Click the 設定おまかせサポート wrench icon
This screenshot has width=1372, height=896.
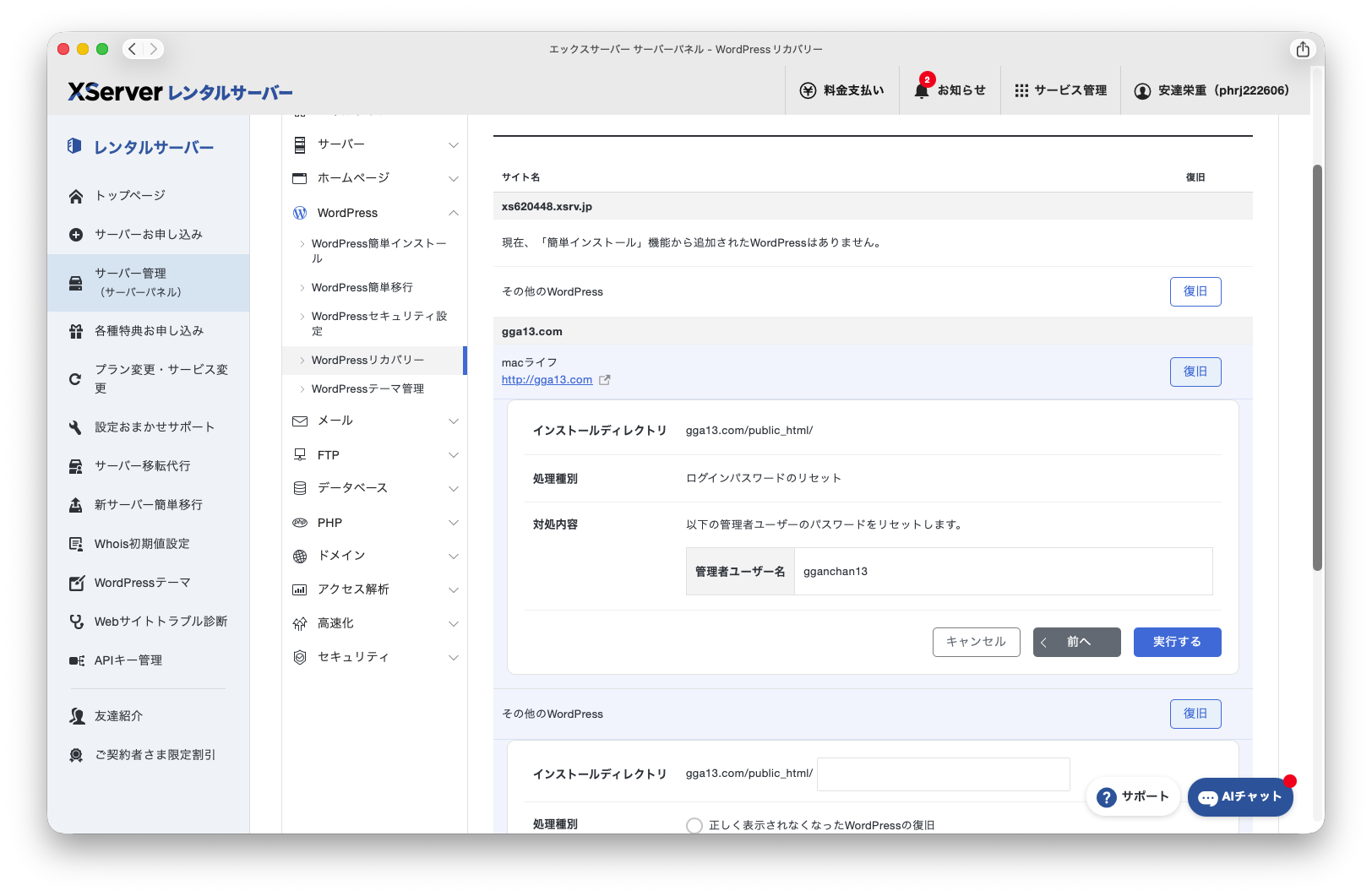point(76,427)
